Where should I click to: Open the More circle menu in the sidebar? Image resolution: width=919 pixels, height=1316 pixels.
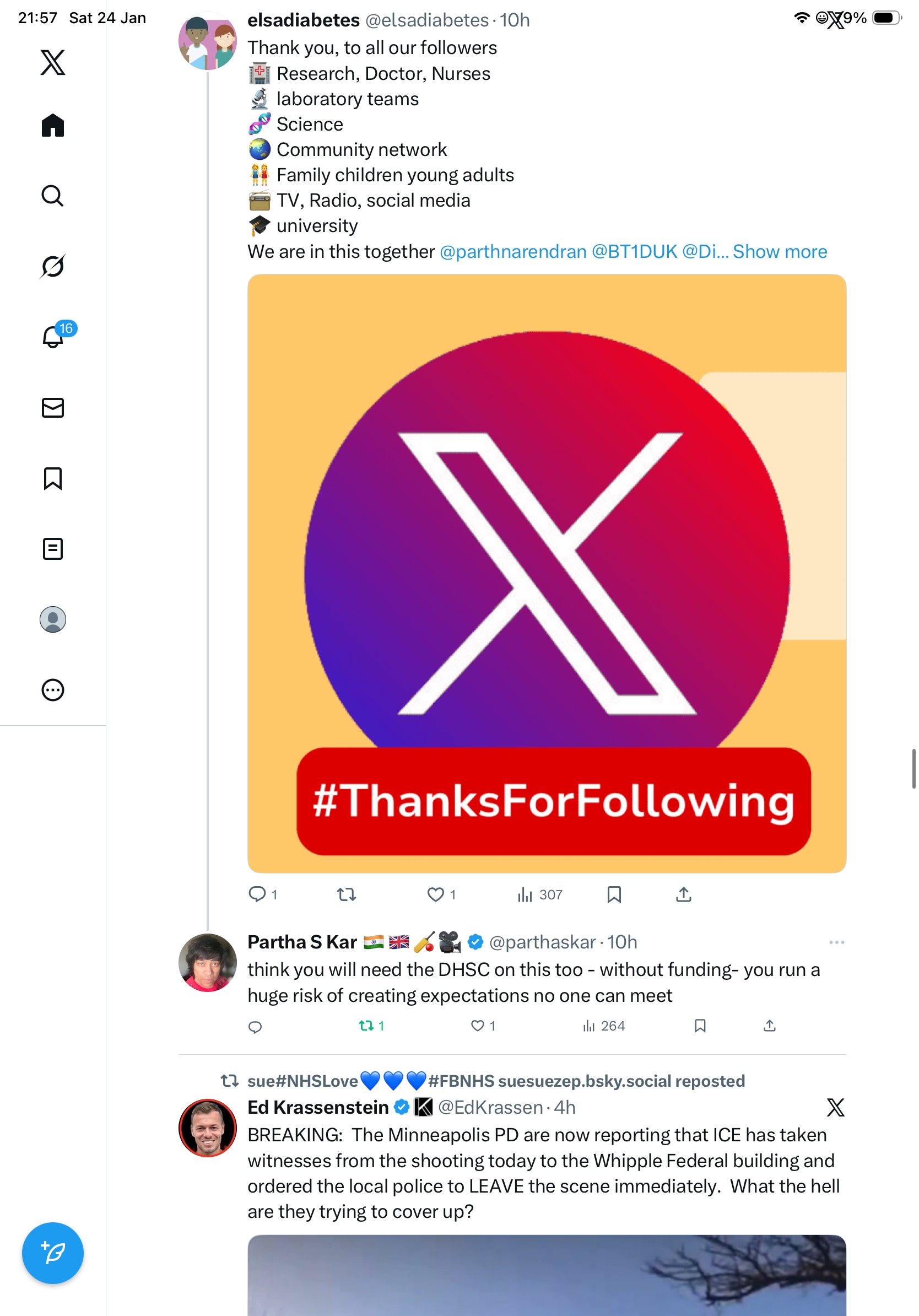53,689
